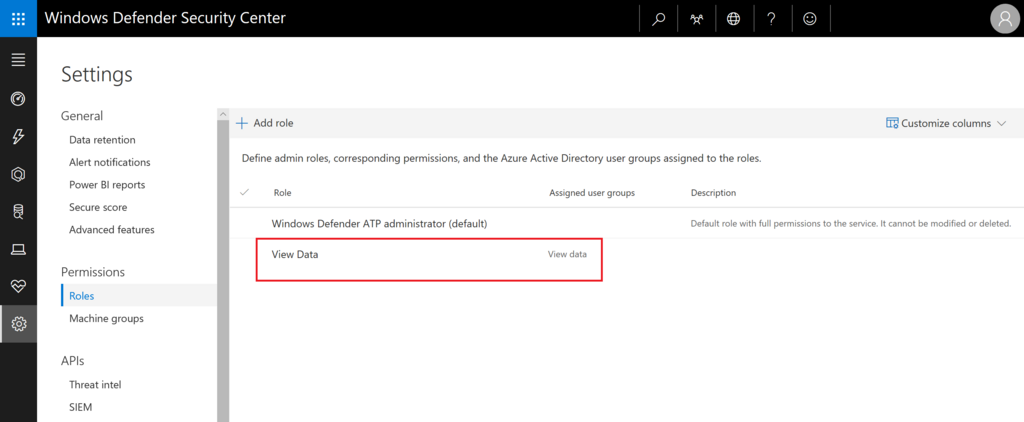Viewport: 1024px width, 422px height.
Task: Open Advanced features settings
Action: point(112,230)
